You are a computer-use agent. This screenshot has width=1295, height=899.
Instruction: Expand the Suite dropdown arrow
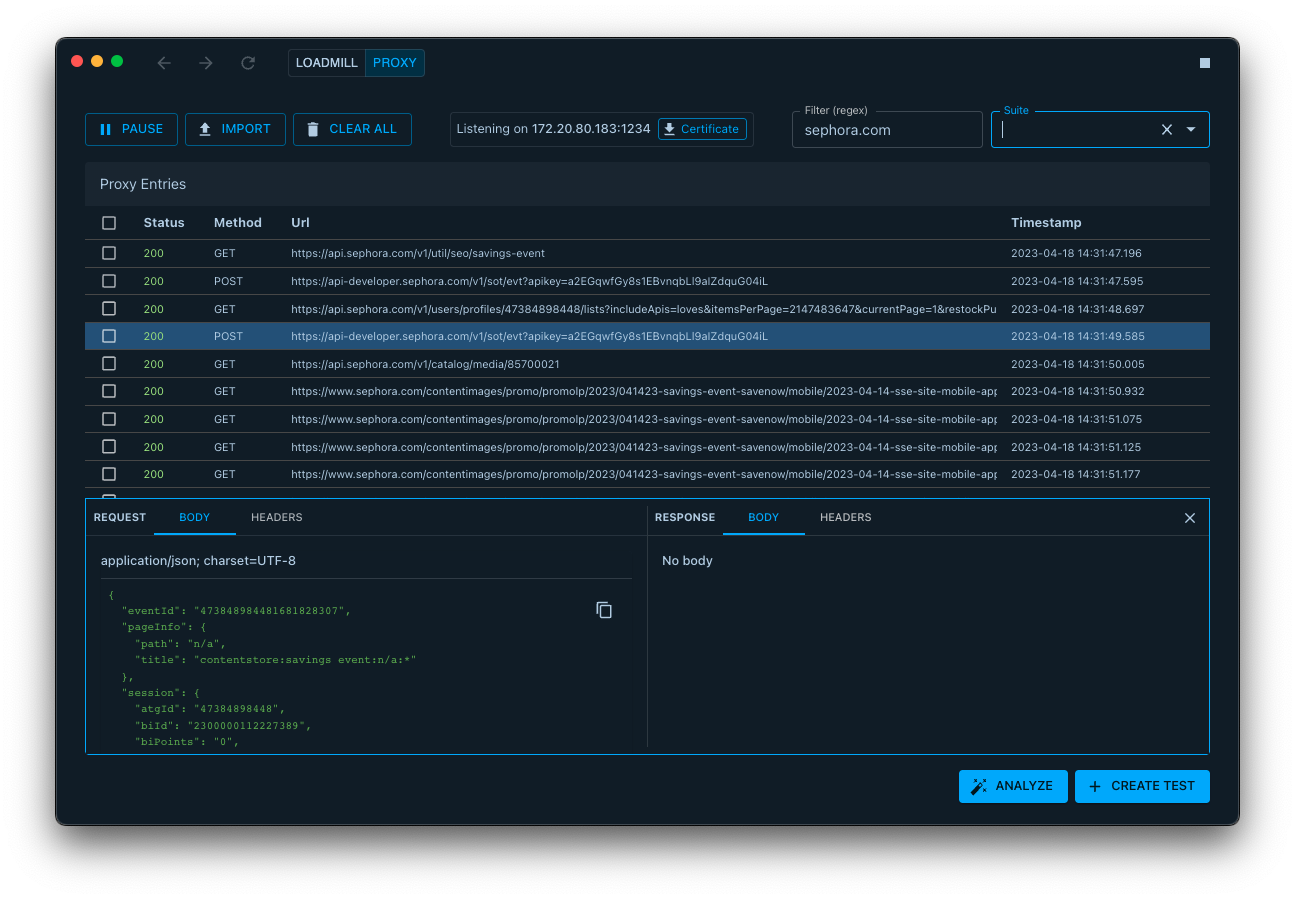tap(1191, 130)
